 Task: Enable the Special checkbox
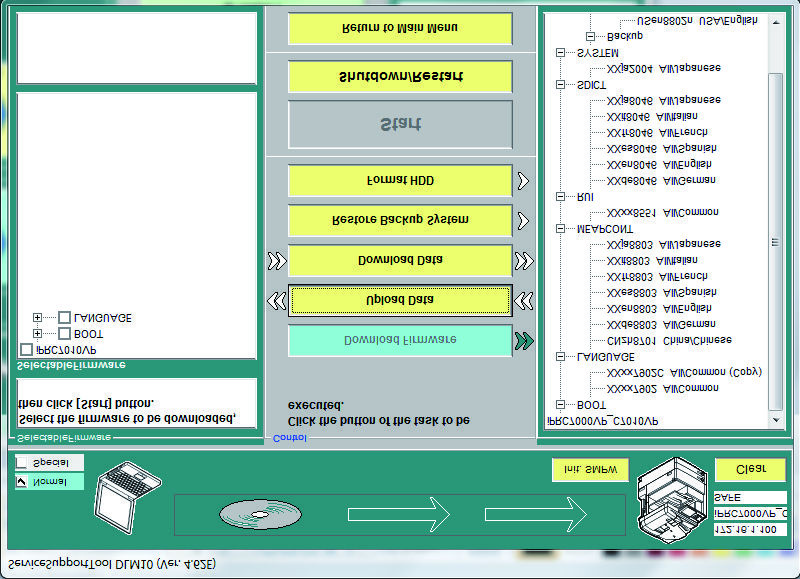21,463
